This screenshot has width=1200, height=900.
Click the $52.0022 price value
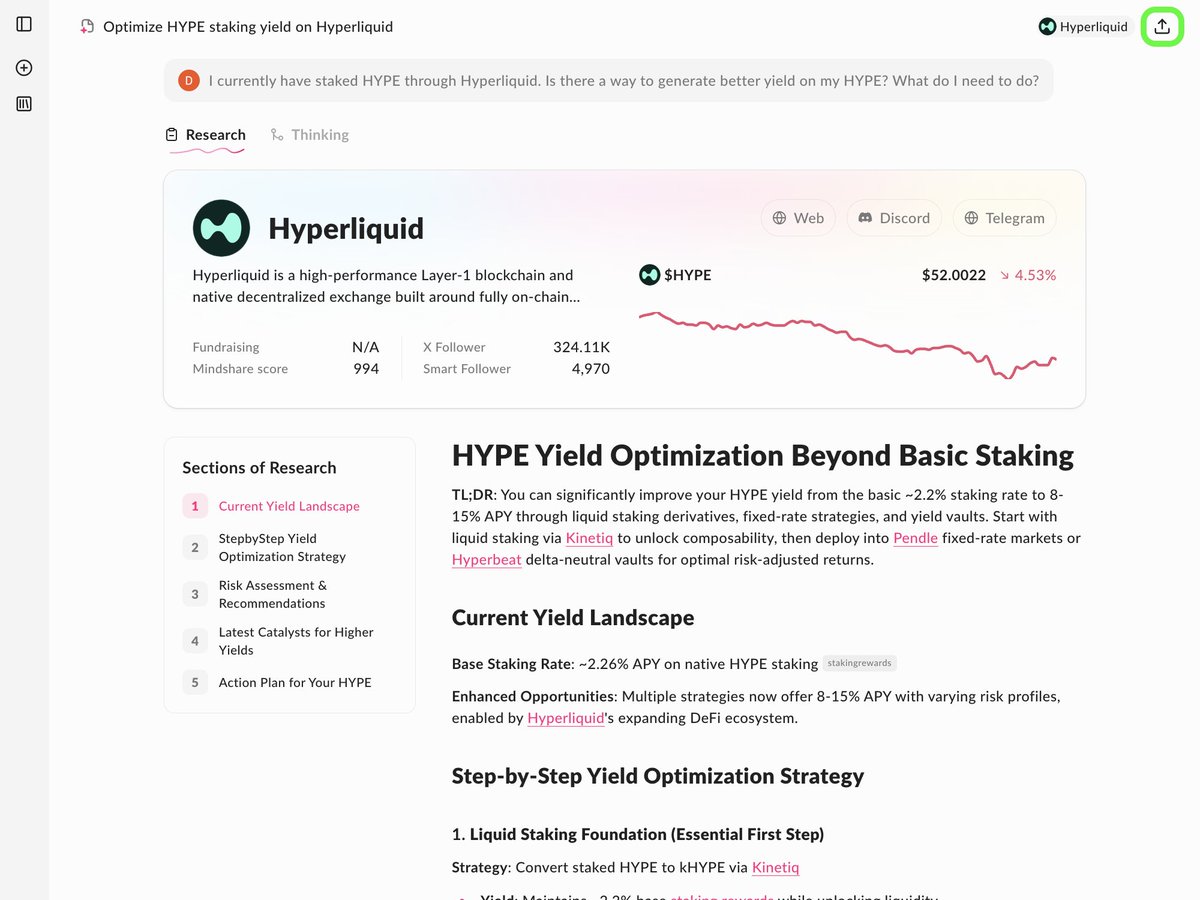coord(954,275)
